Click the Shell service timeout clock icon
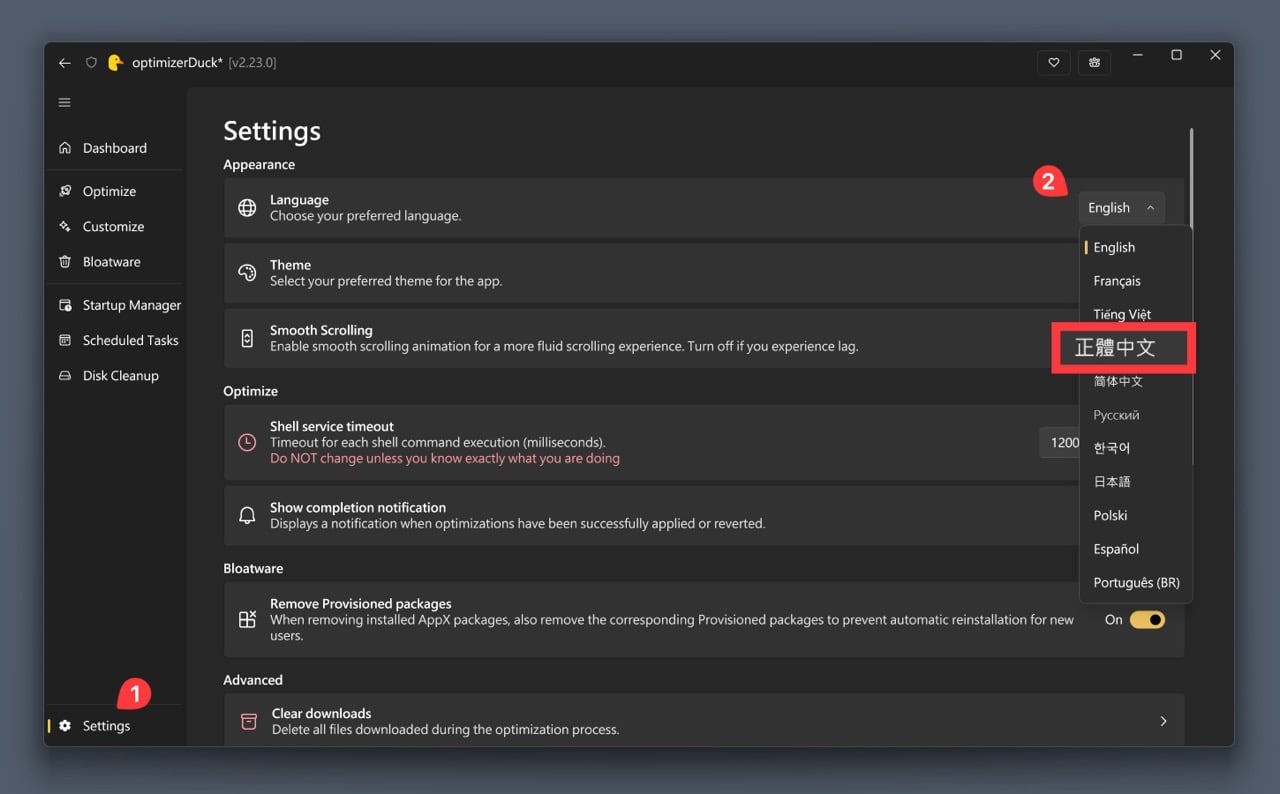Screen dimensions: 1280x794 247,442
